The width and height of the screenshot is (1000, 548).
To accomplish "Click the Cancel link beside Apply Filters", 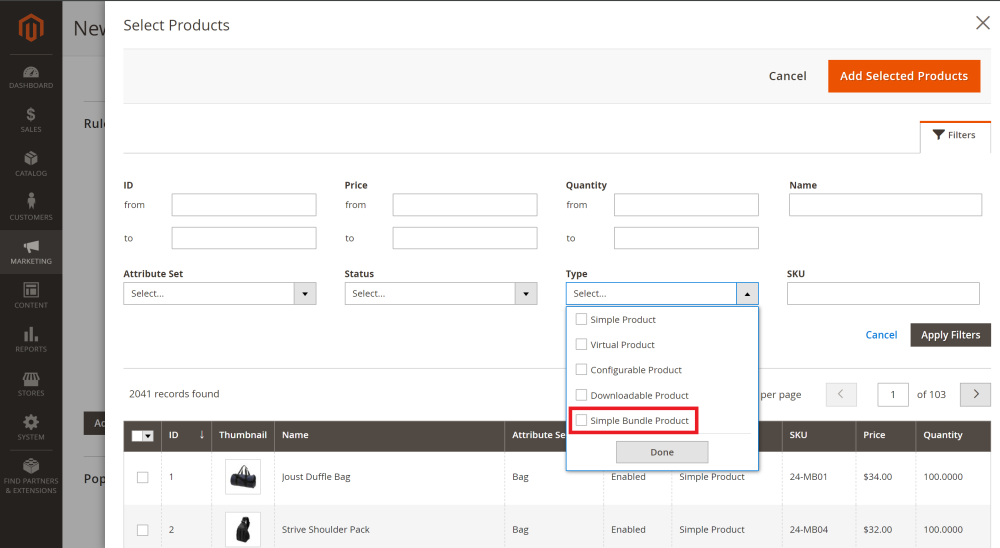I will 881,335.
